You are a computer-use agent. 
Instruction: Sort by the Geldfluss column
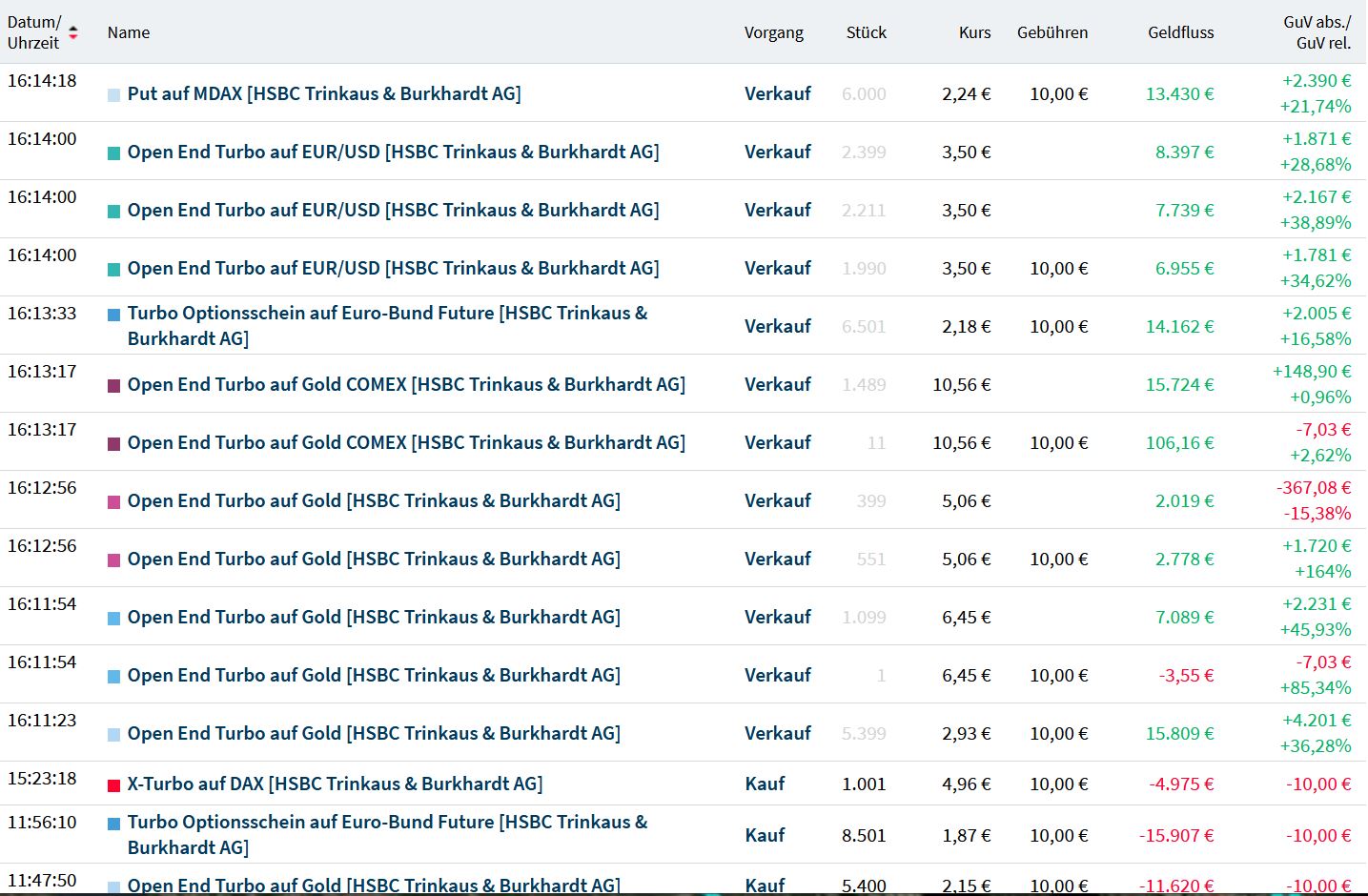[x=1180, y=32]
